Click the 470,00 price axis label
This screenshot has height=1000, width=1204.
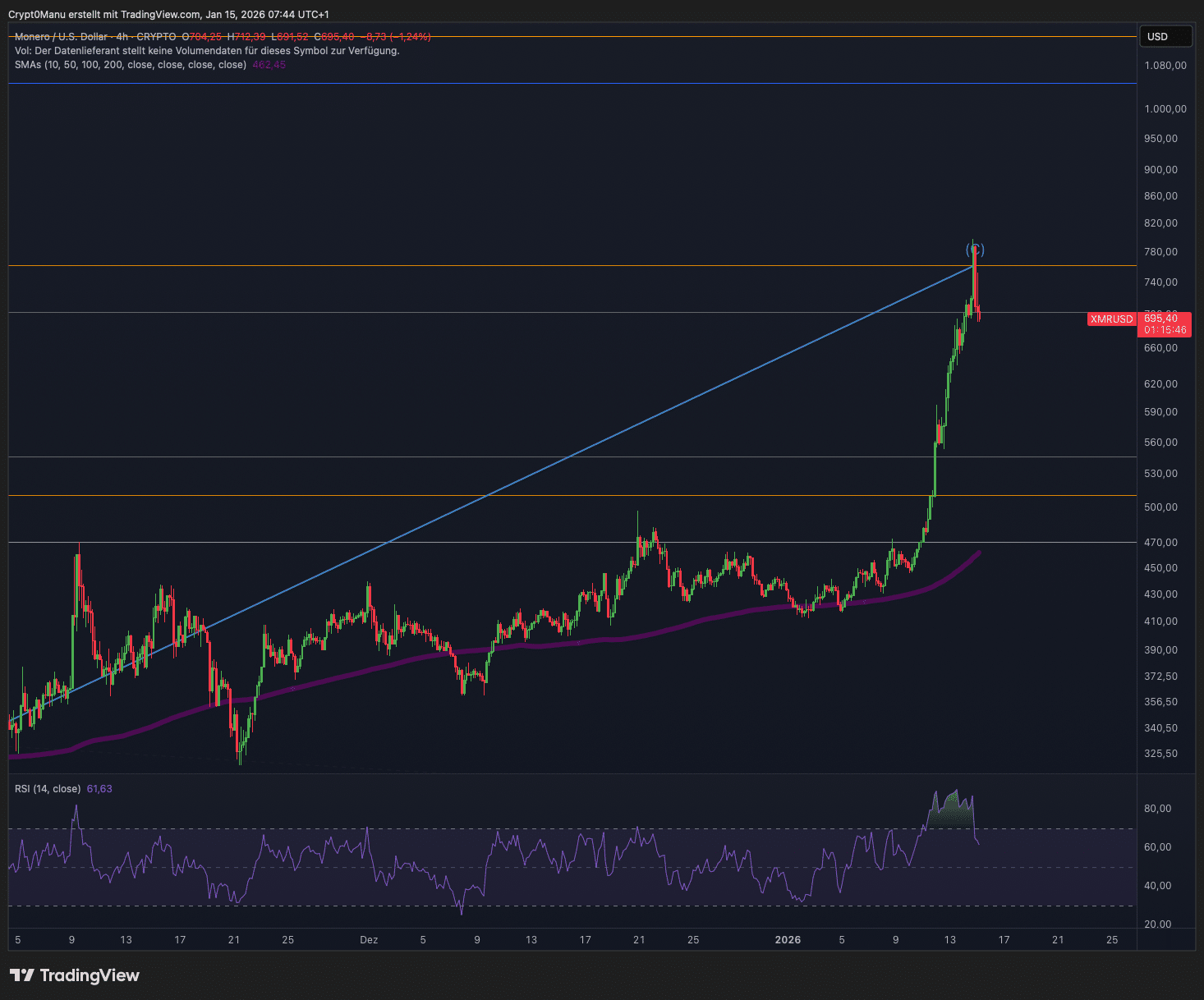(1160, 543)
